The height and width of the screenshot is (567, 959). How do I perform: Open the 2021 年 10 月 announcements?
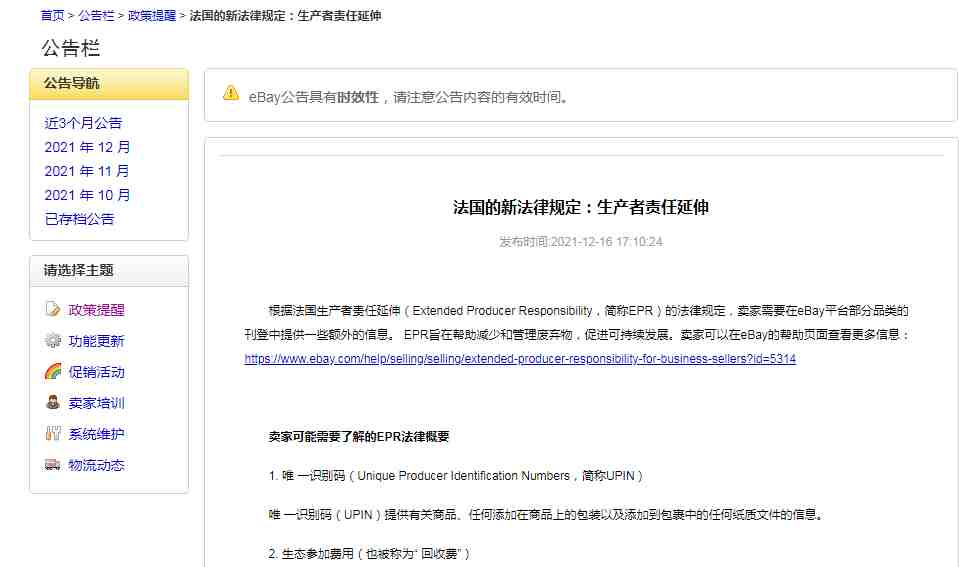[87, 195]
